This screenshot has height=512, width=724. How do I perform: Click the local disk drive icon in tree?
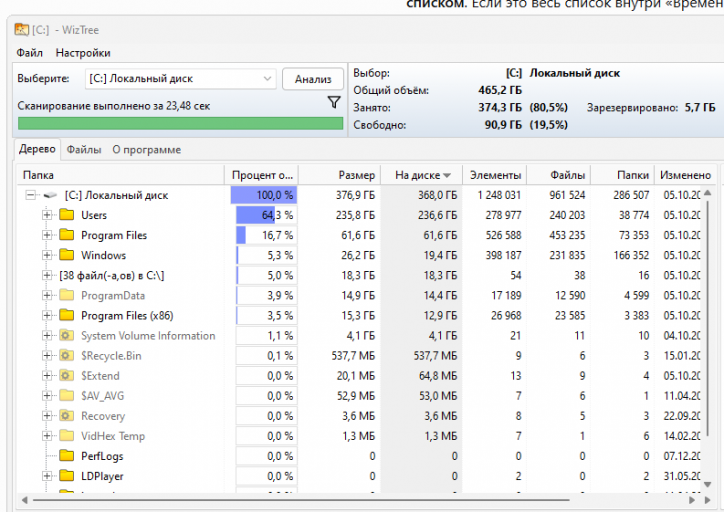50,195
